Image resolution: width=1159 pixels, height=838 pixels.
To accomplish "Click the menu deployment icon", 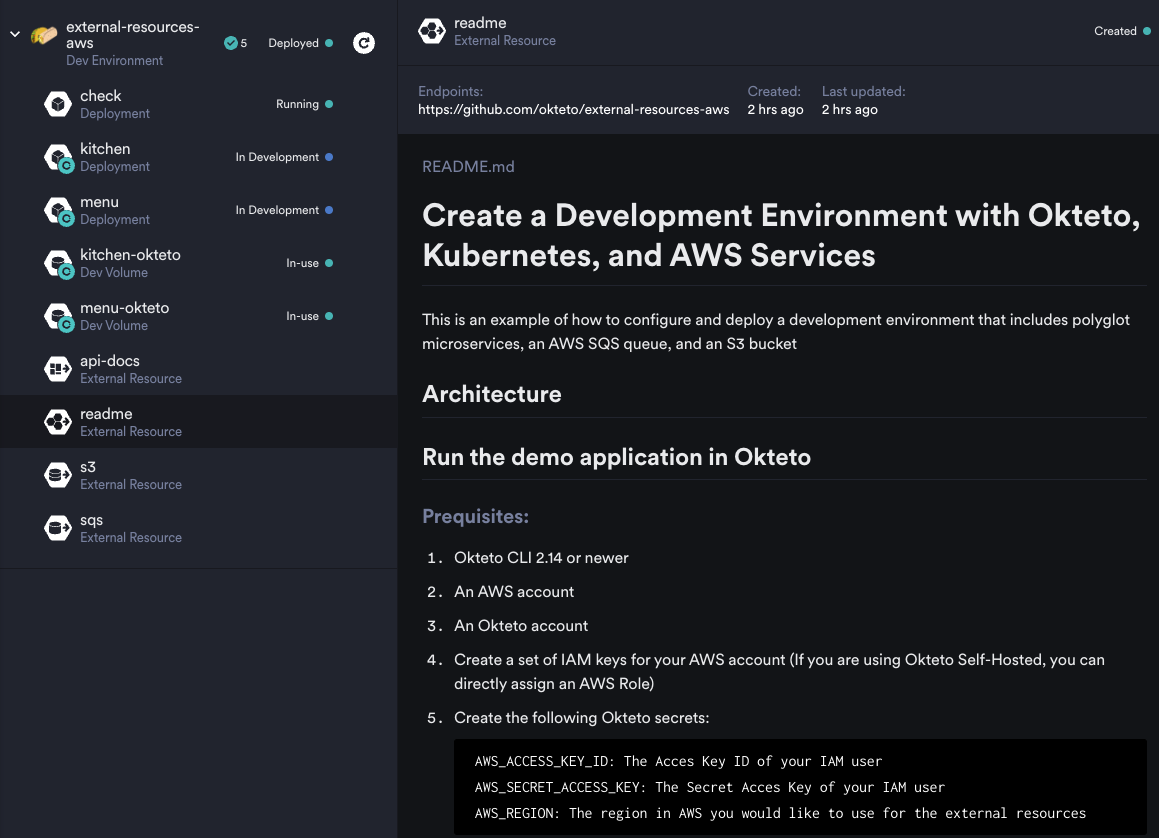I will tap(58, 210).
